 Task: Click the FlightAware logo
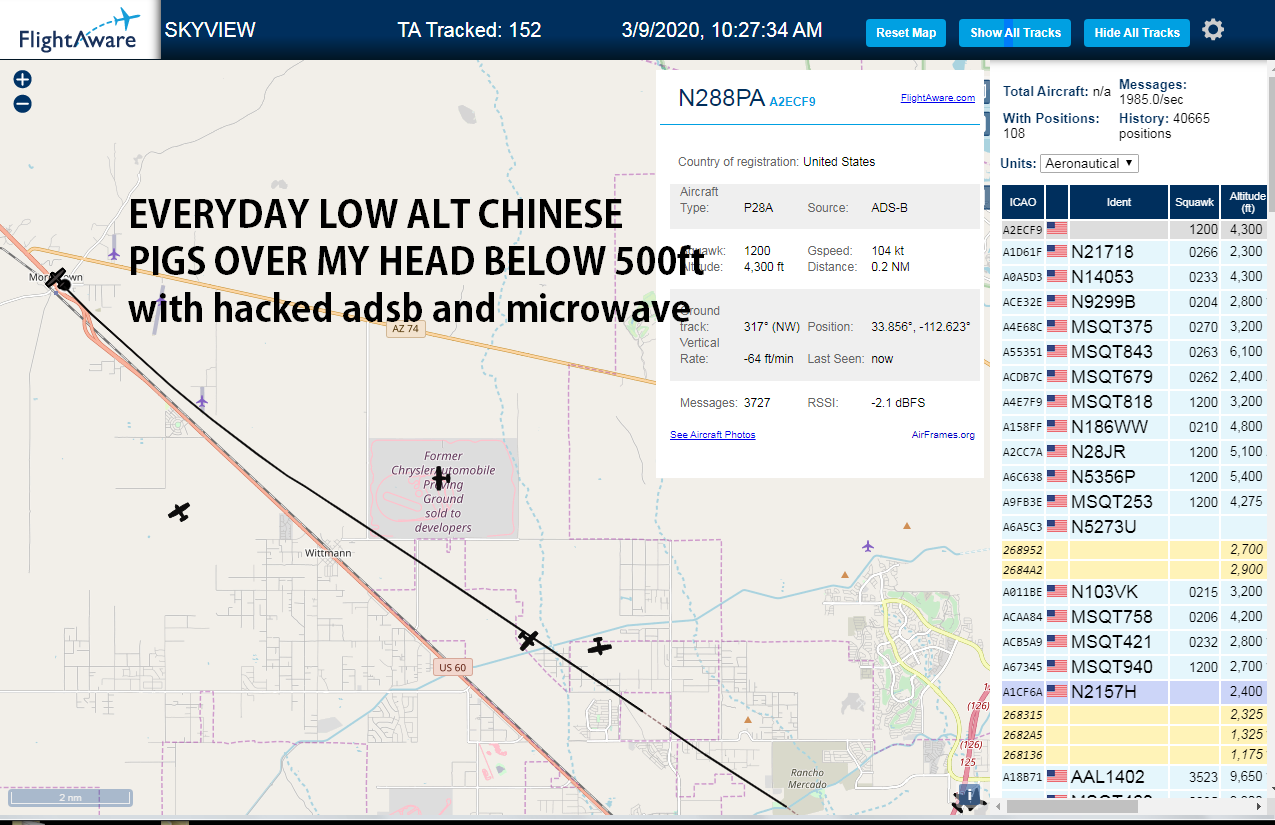click(80, 29)
